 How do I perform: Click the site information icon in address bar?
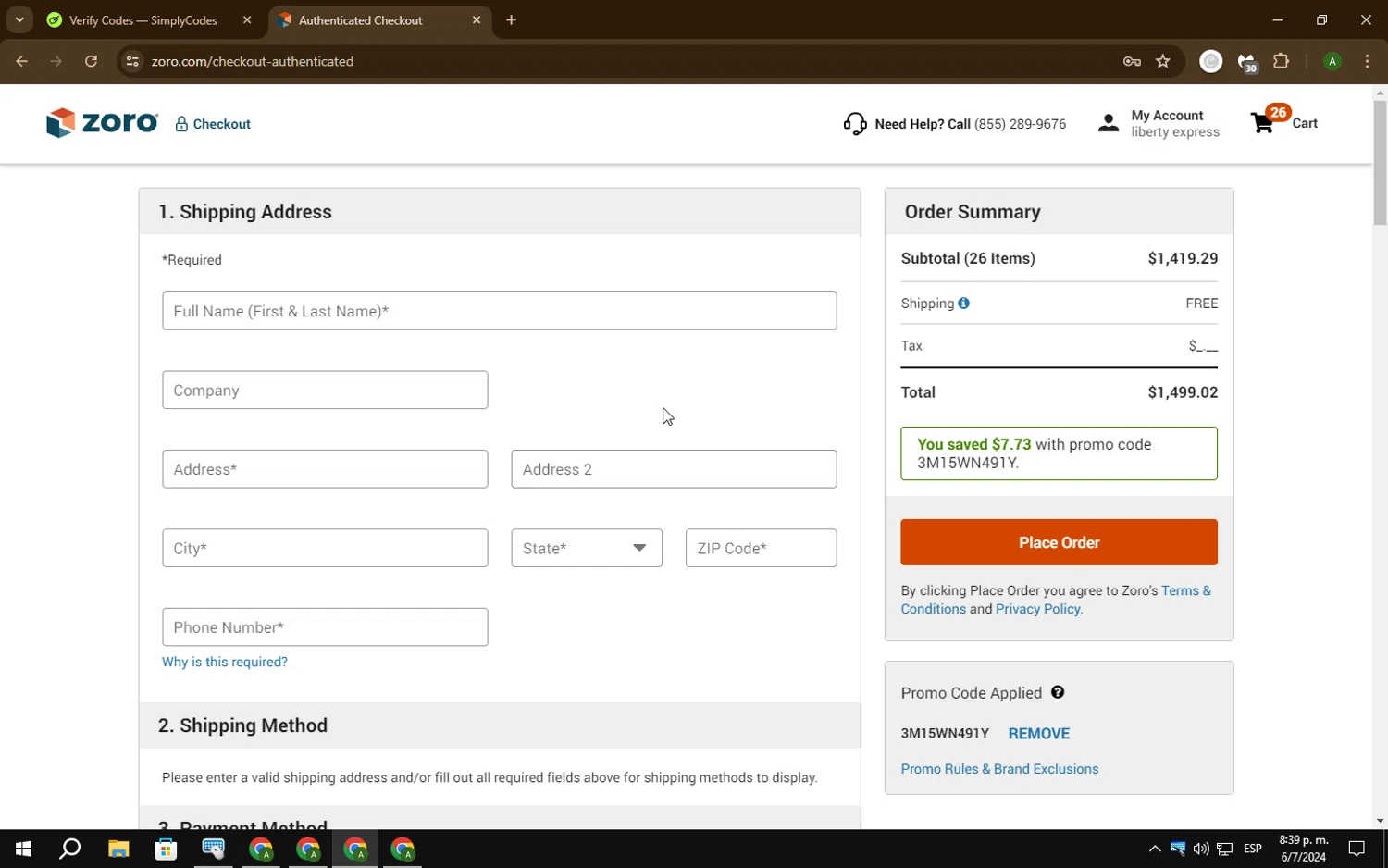[132, 61]
